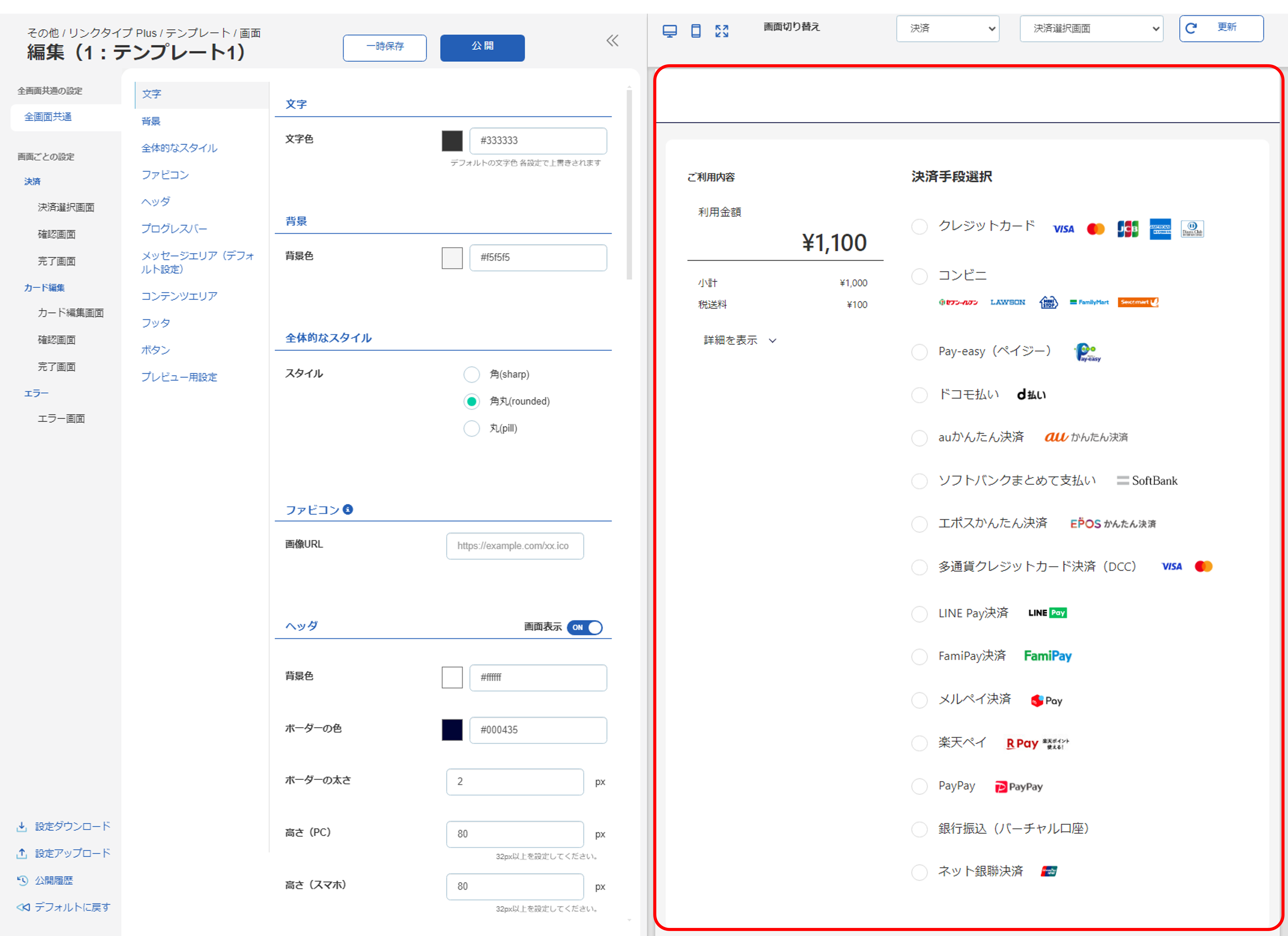Click デフォルトに戻す link
Screen dimensions: 1288x936
coord(64,907)
